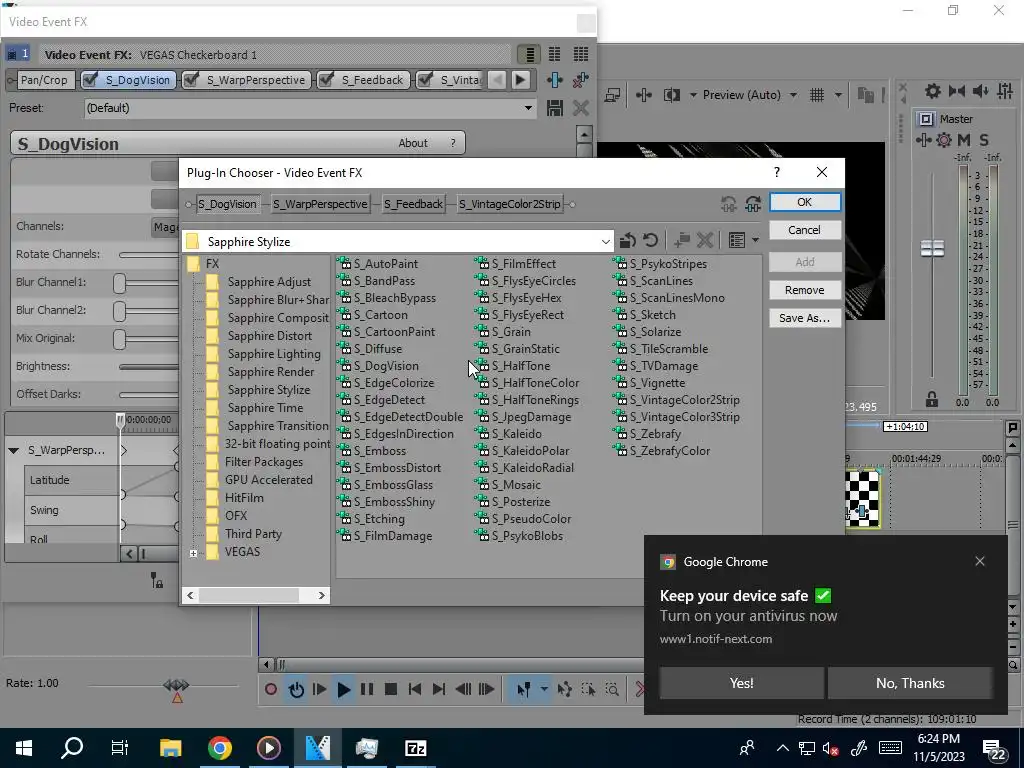
Task: Toggle loop playback button
Action: pos(296,690)
